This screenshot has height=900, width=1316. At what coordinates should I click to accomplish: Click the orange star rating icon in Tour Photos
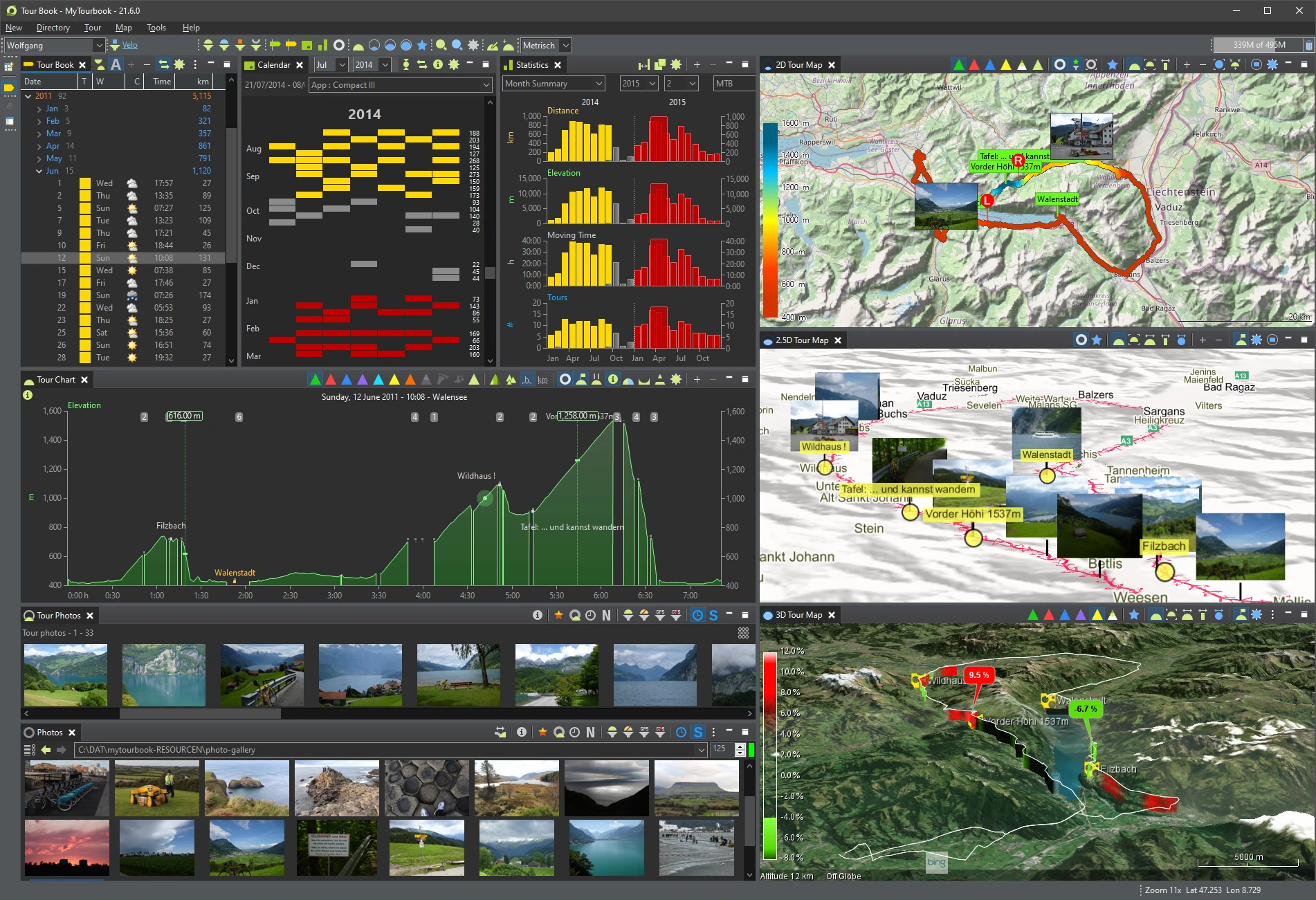click(x=558, y=615)
